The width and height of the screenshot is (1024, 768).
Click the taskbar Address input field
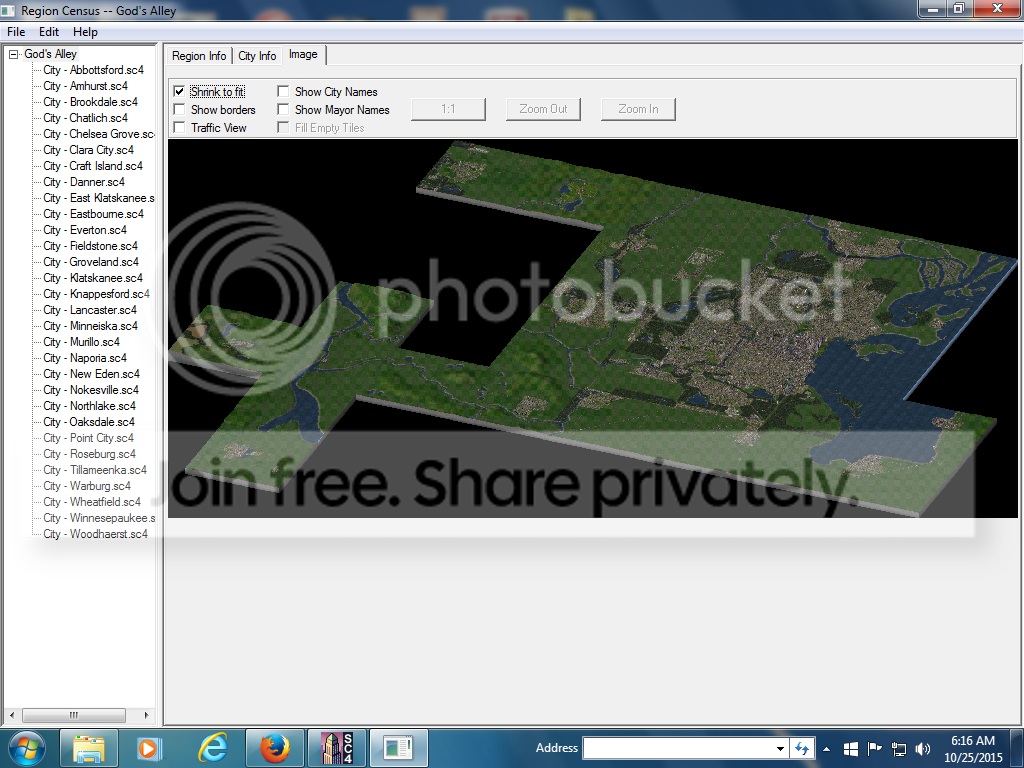click(678, 748)
